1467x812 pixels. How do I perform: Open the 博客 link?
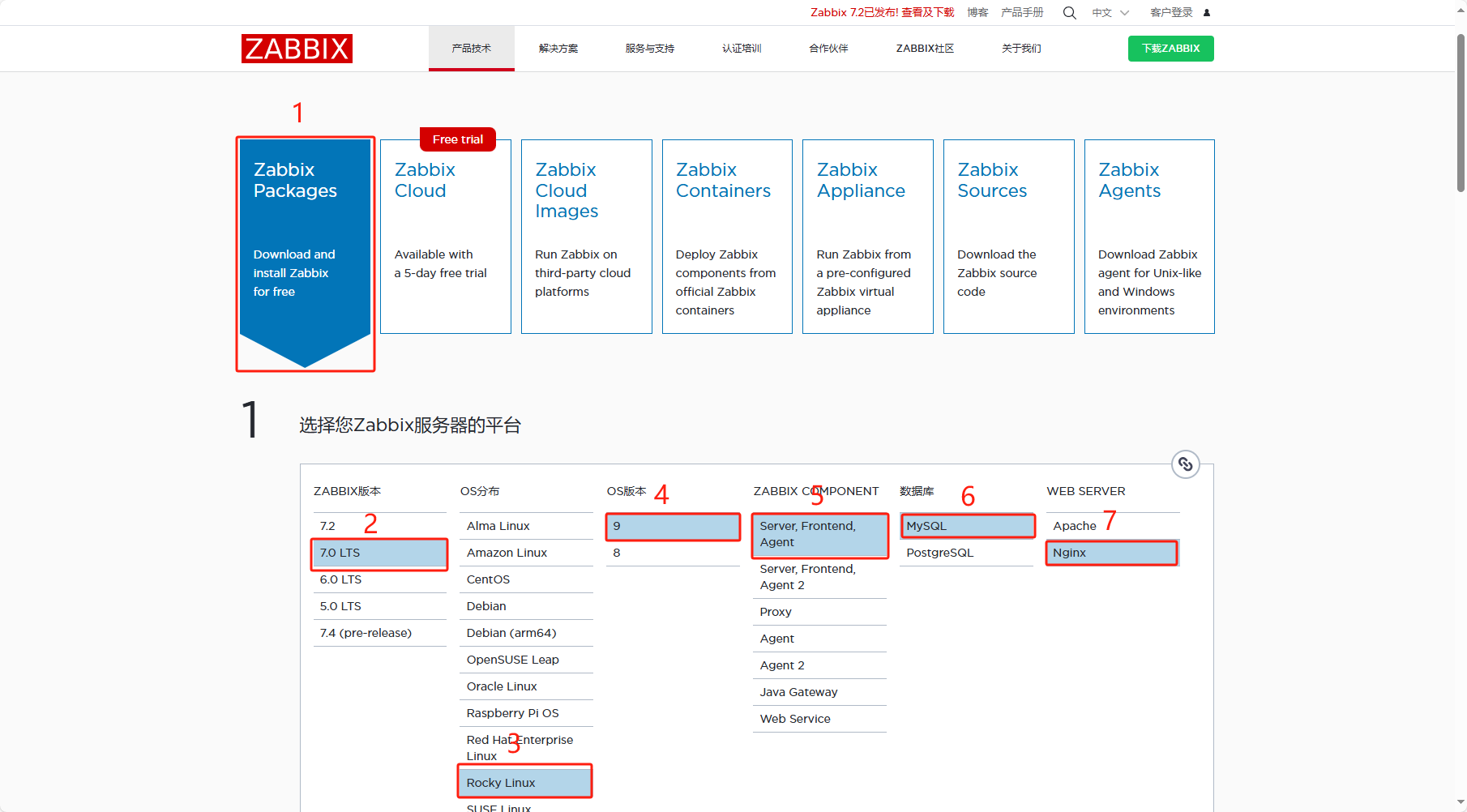tap(977, 13)
